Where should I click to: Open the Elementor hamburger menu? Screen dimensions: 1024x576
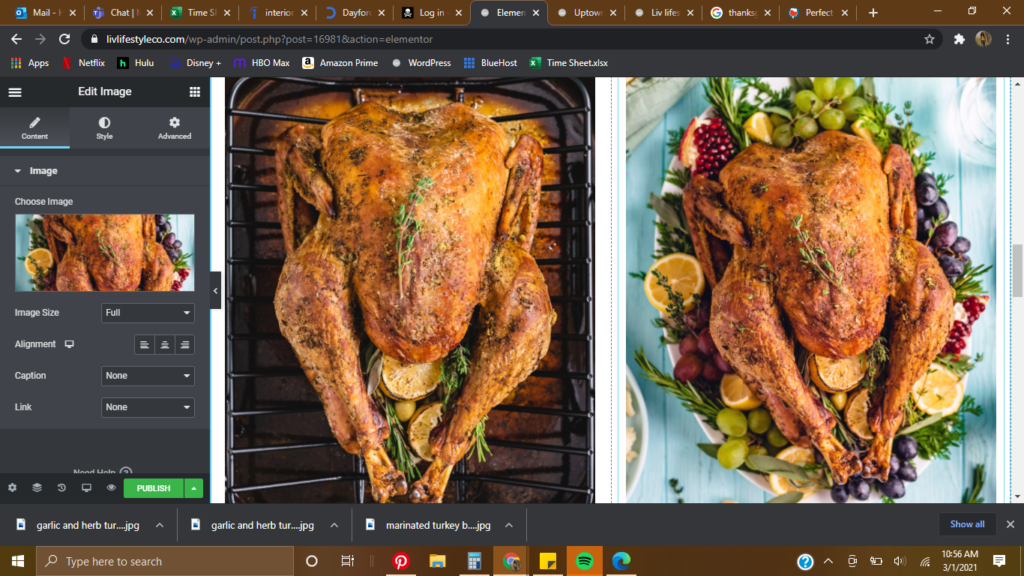coord(15,92)
